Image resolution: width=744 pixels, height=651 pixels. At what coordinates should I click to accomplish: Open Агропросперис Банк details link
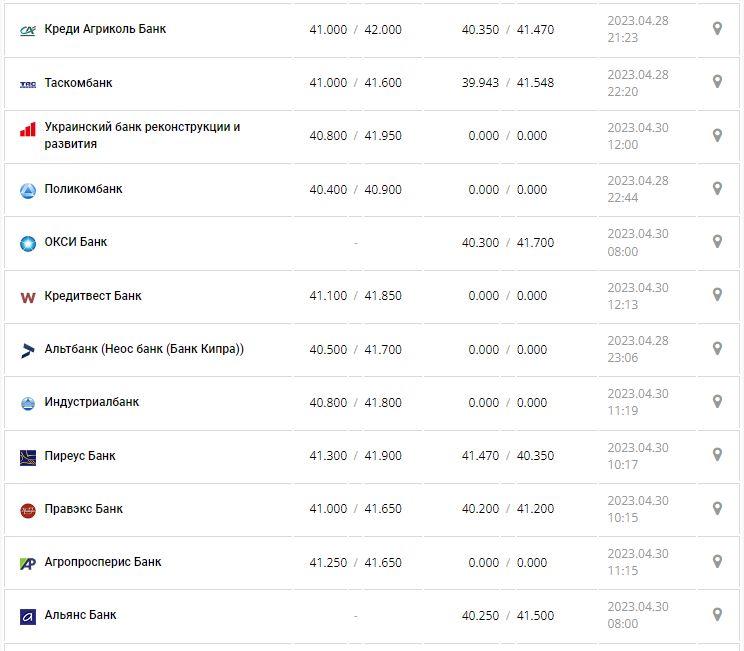click(x=103, y=562)
